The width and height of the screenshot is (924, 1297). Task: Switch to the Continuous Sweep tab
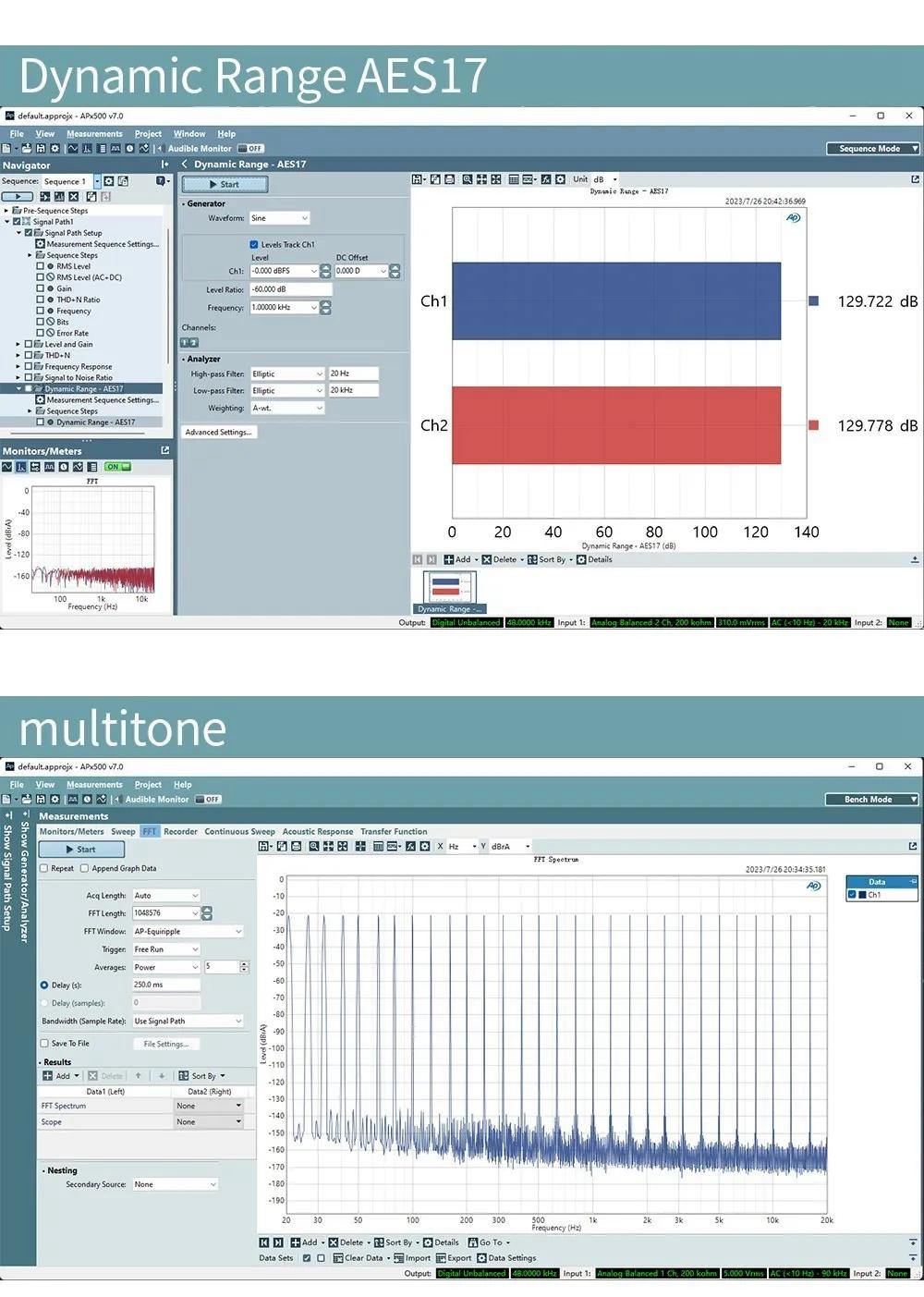[x=239, y=832]
